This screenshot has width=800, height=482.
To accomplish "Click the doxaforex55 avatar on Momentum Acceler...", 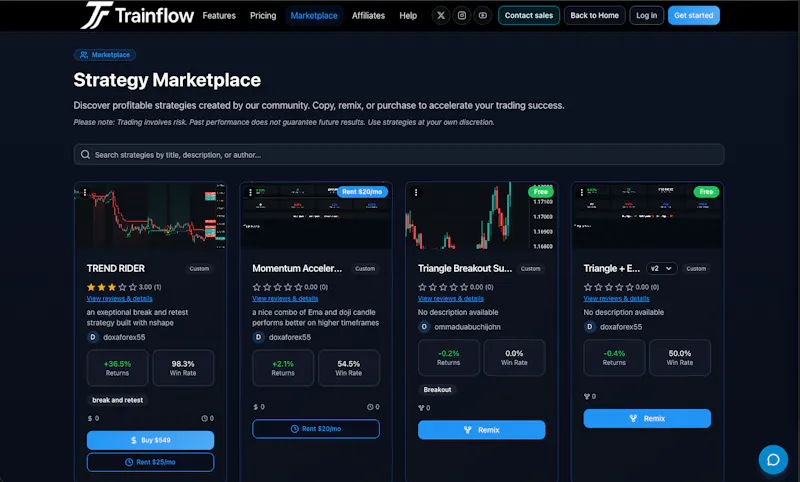I will tap(258, 337).
